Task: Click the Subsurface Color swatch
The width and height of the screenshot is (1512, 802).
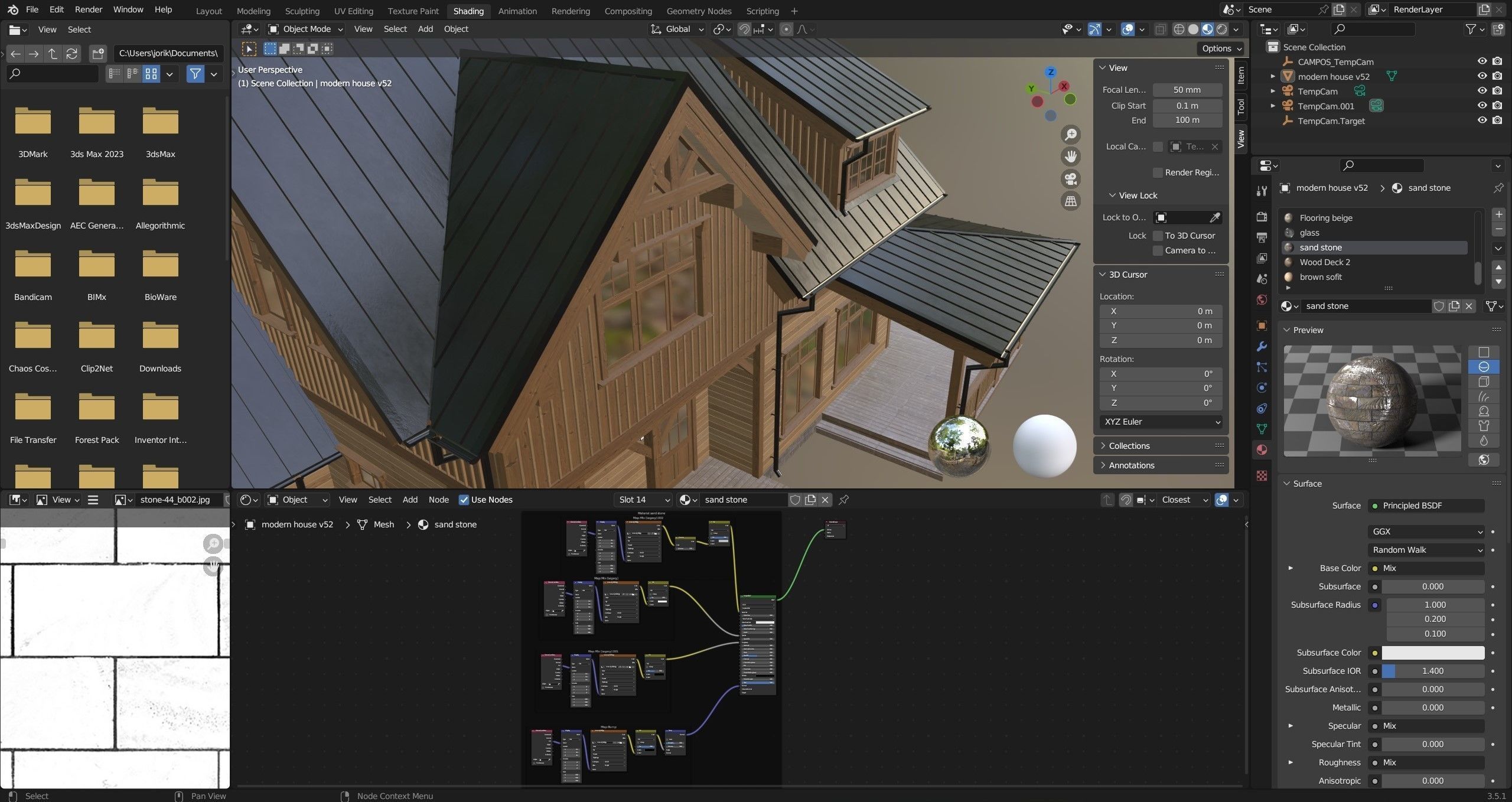Action: pos(1433,653)
